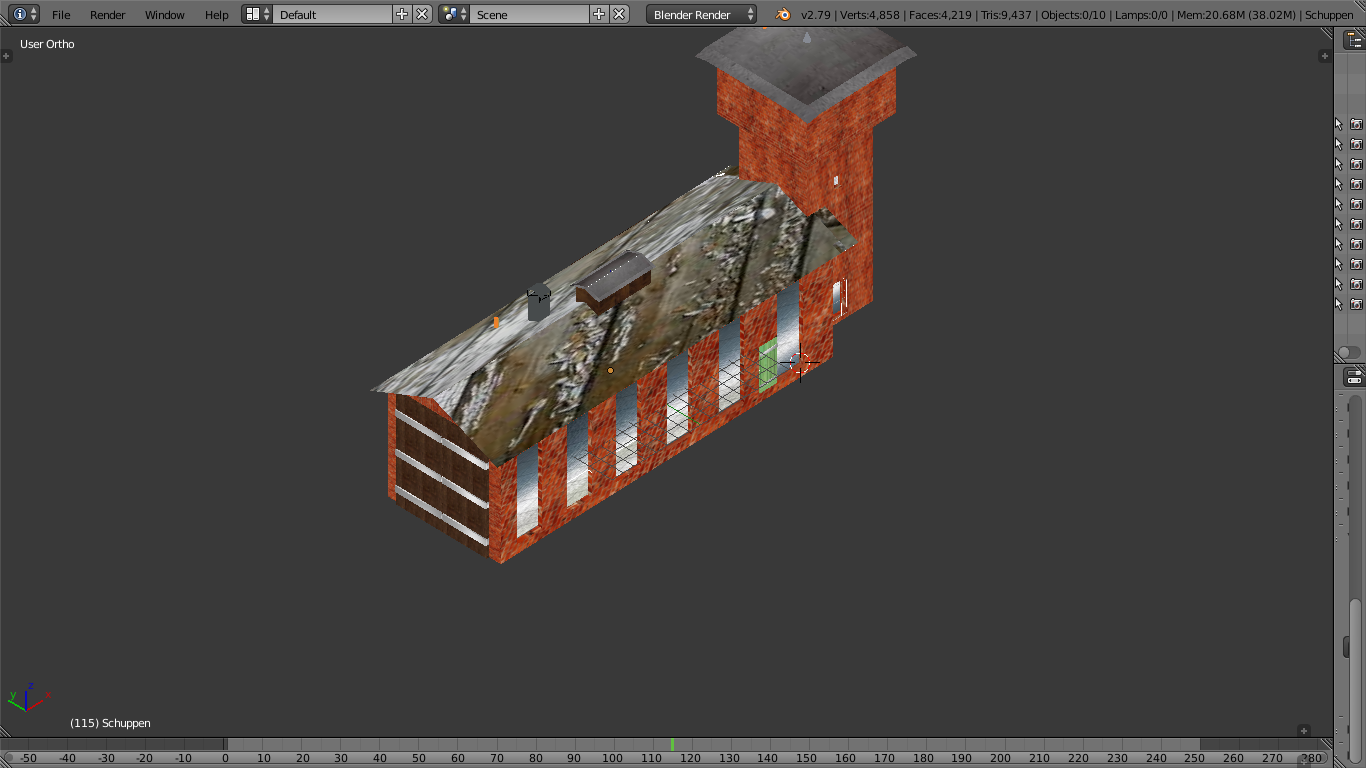Delete the Default screen layout with X icon
Screen dimensions: 1366x768
[x=422, y=14]
